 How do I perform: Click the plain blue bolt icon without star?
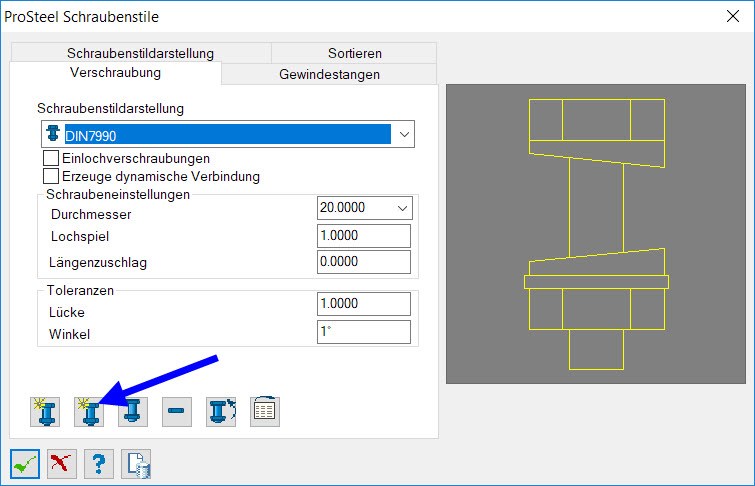coord(133,412)
